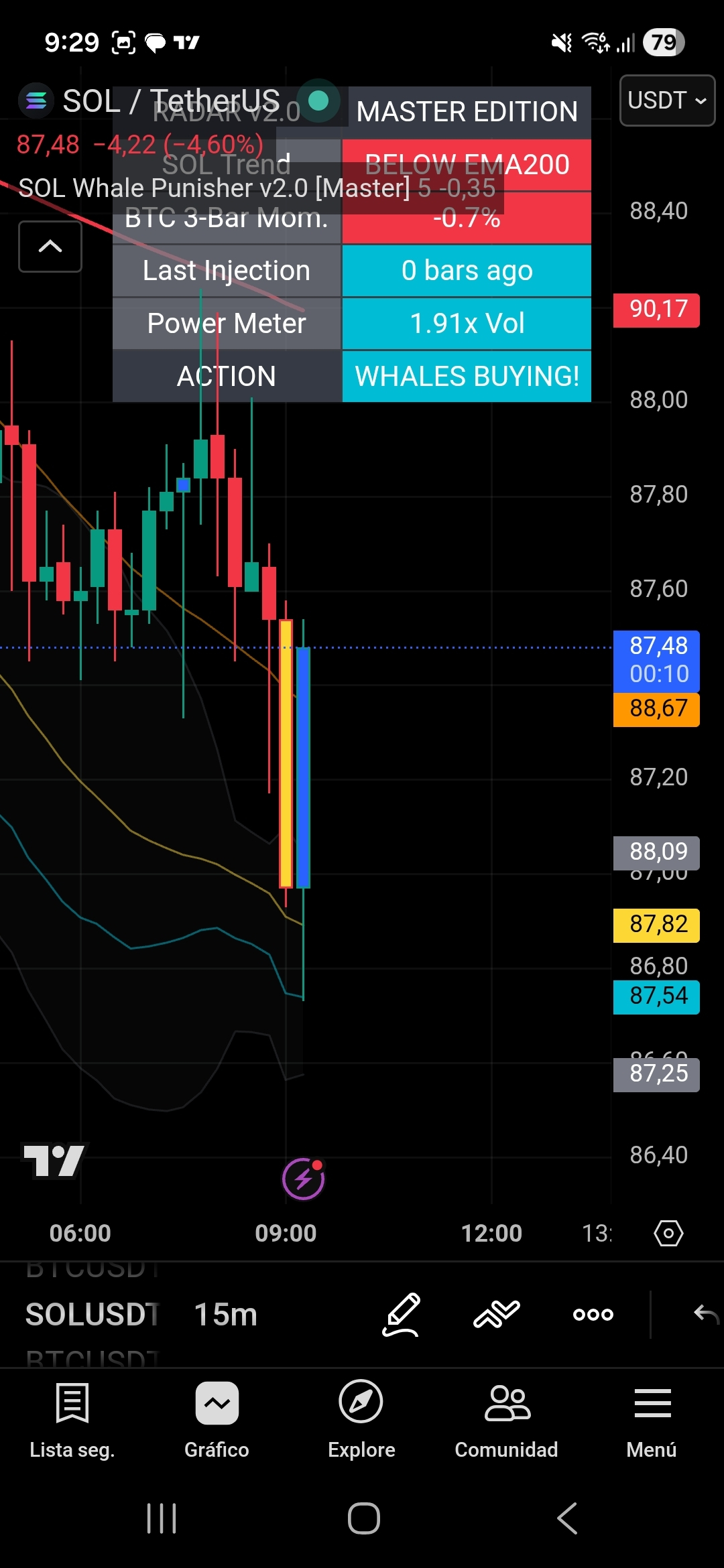Screen dimensions: 724x1568
Task: Switch to the Comunidad tab
Action: pos(506,1420)
